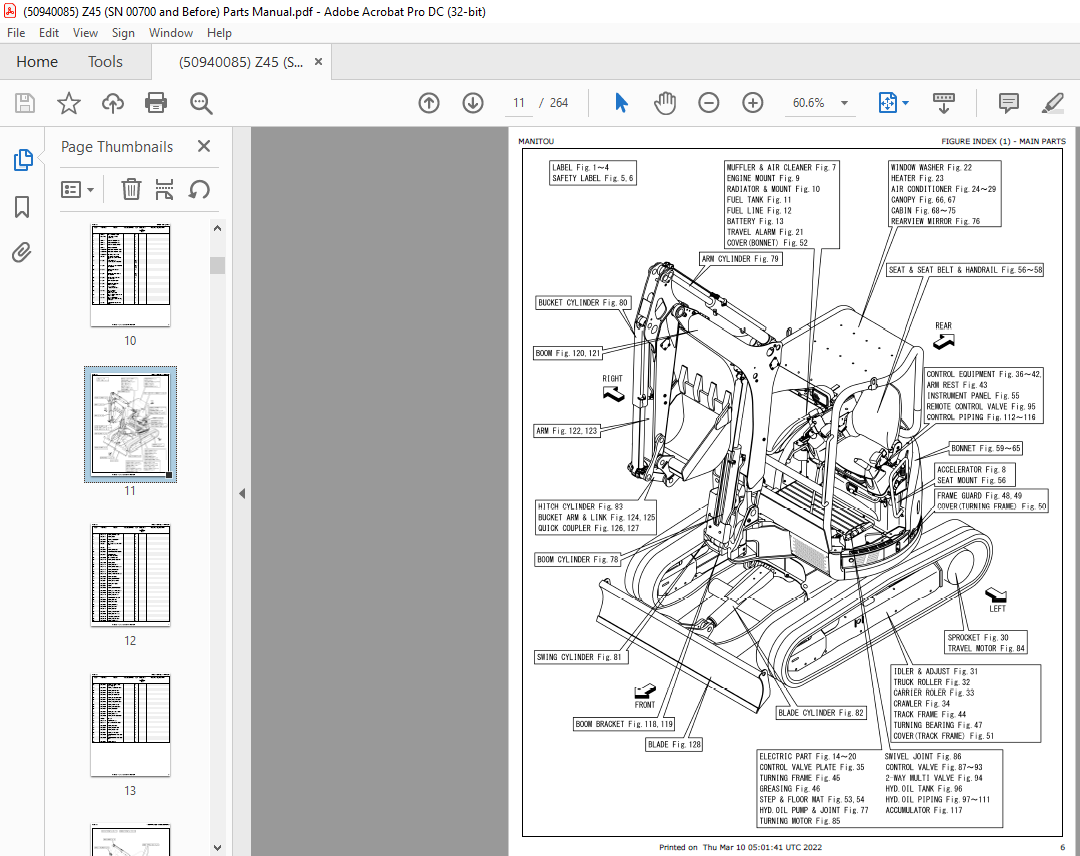Click the BONNET Fig. 59~65 label
This screenshot has height=856, width=1080.
pyautogui.click(x=986, y=448)
